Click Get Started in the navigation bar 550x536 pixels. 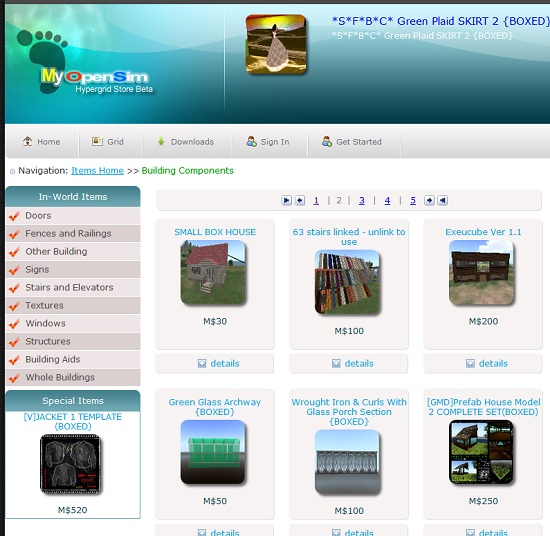click(352, 142)
